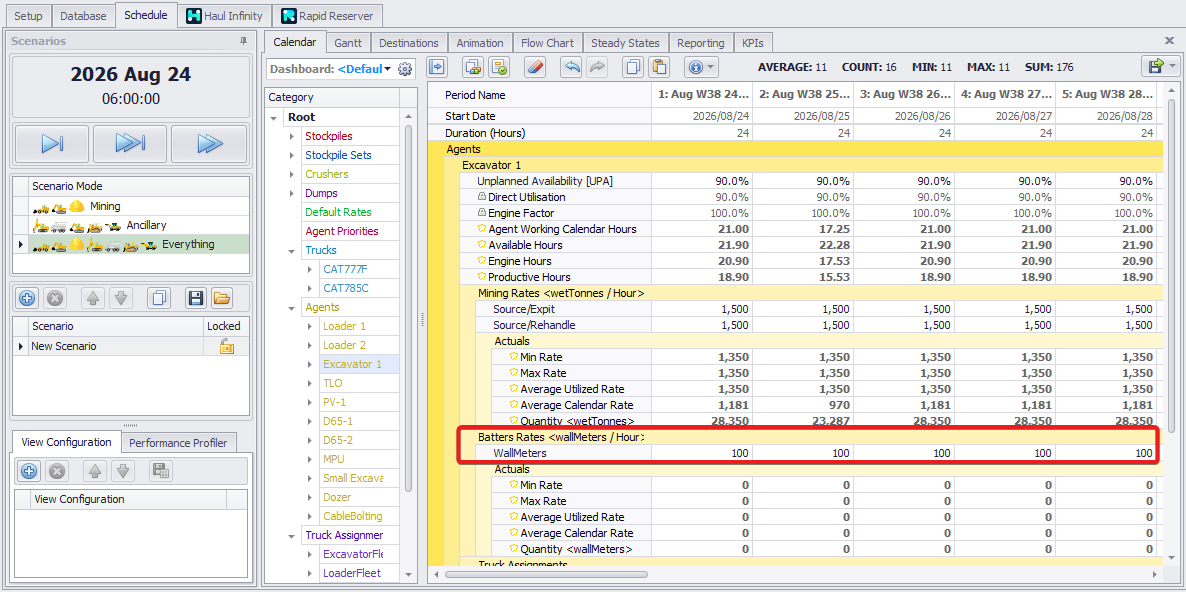This screenshot has height=592, width=1186.
Task: Select Default Rates in category tree
Action: [x=338, y=212]
